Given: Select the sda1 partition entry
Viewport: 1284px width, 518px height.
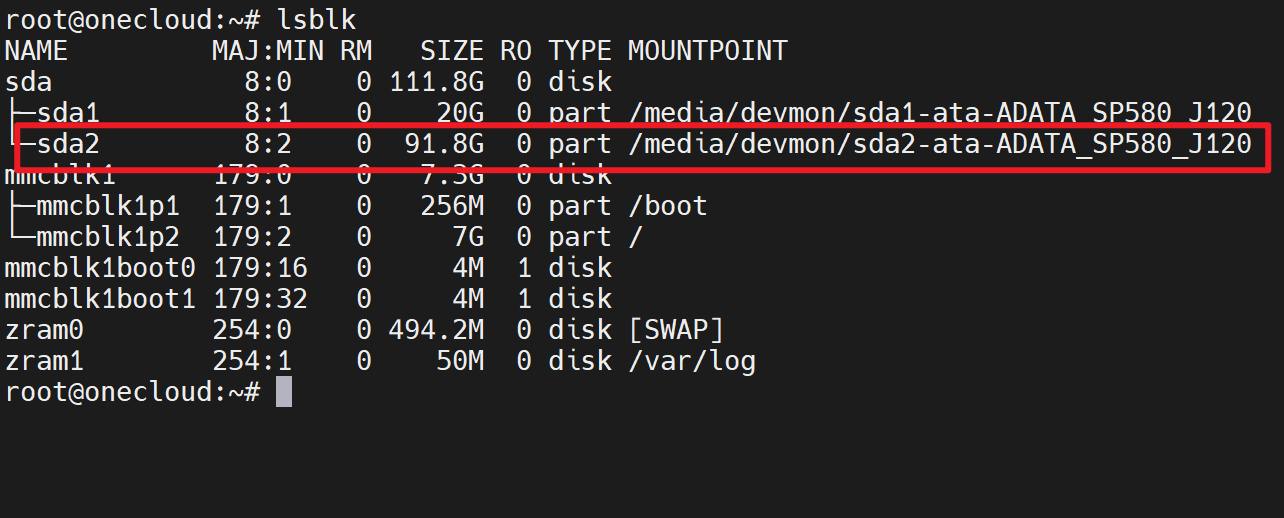Looking at the screenshot, I should click(x=68, y=113).
